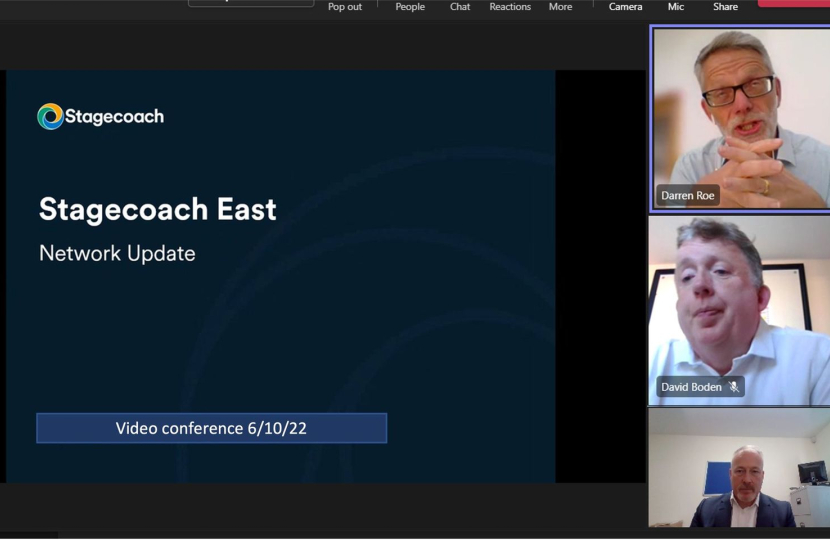
Task: Click the muted mic icon beside David Boden
Action: click(734, 387)
